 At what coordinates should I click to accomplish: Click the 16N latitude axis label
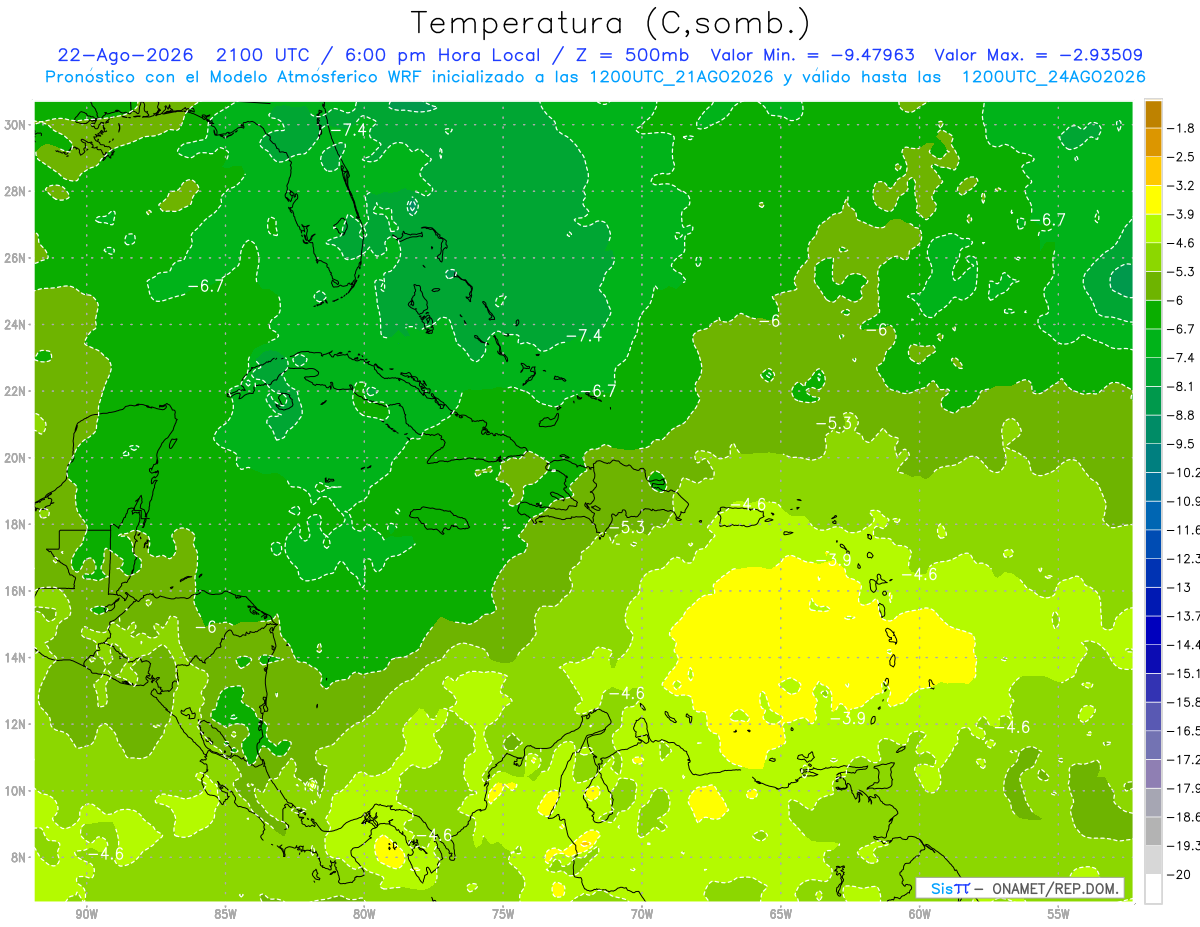pyautogui.click(x=15, y=590)
